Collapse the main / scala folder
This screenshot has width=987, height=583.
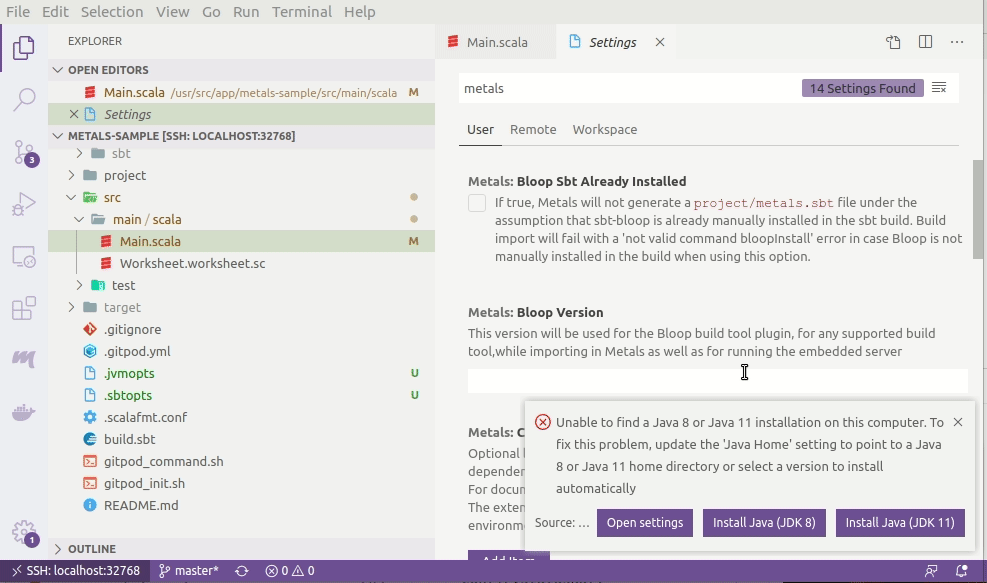click(x=79, y=219)
